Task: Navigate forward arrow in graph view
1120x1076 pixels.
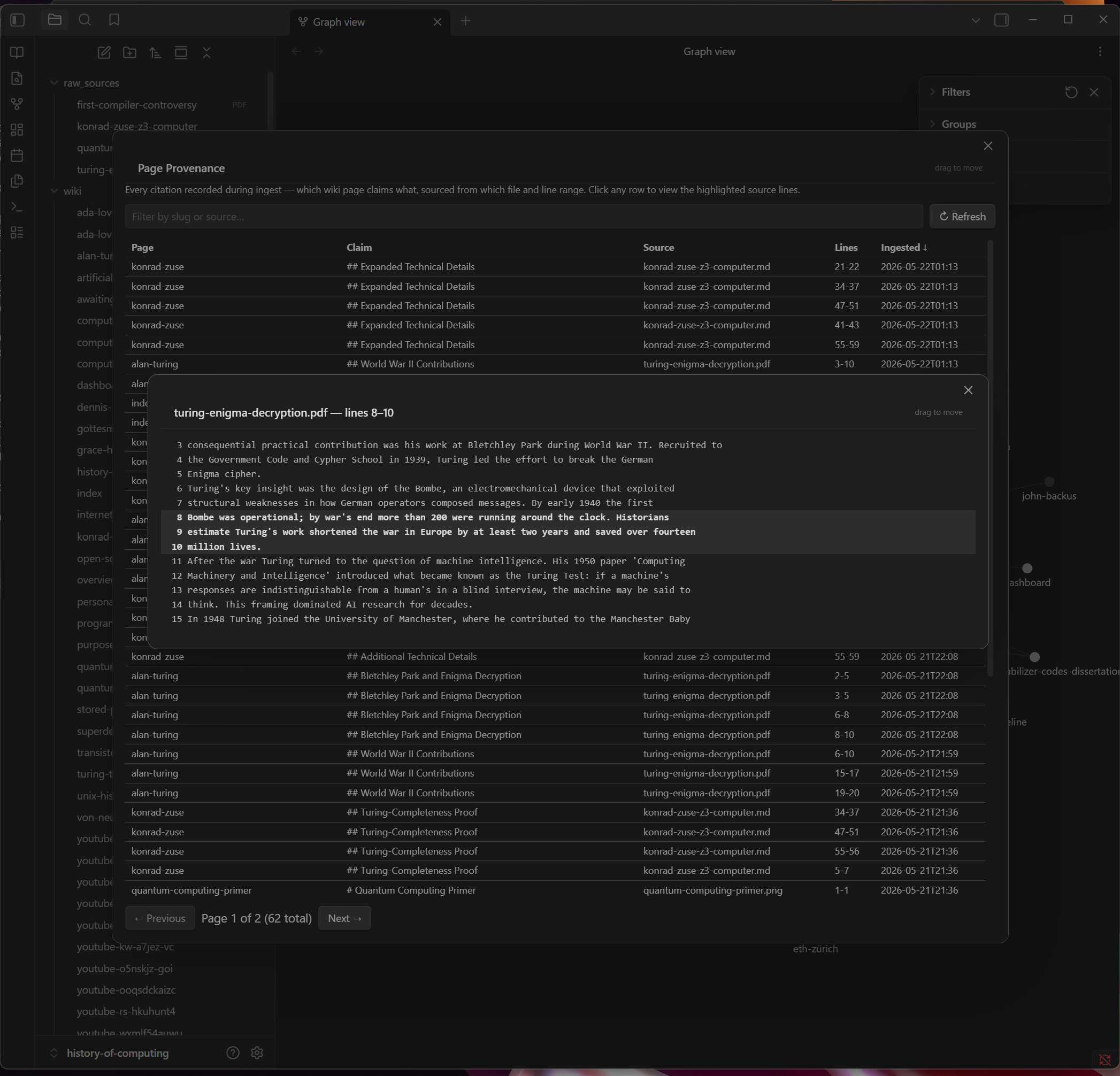Action: [319, 51]
